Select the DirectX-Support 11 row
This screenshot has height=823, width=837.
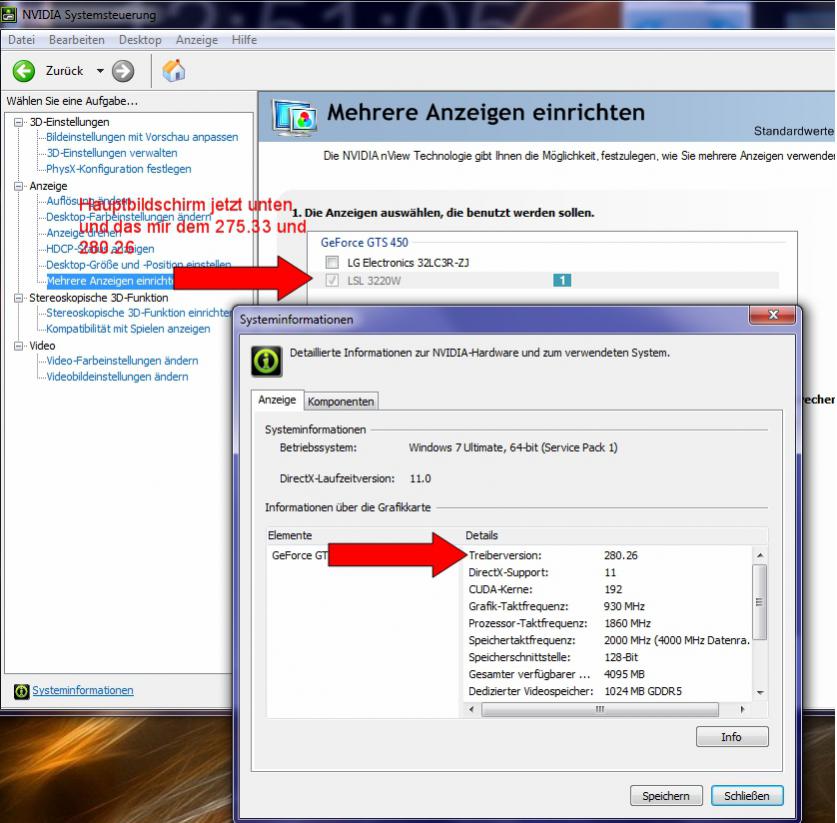[x=609, y=573]
